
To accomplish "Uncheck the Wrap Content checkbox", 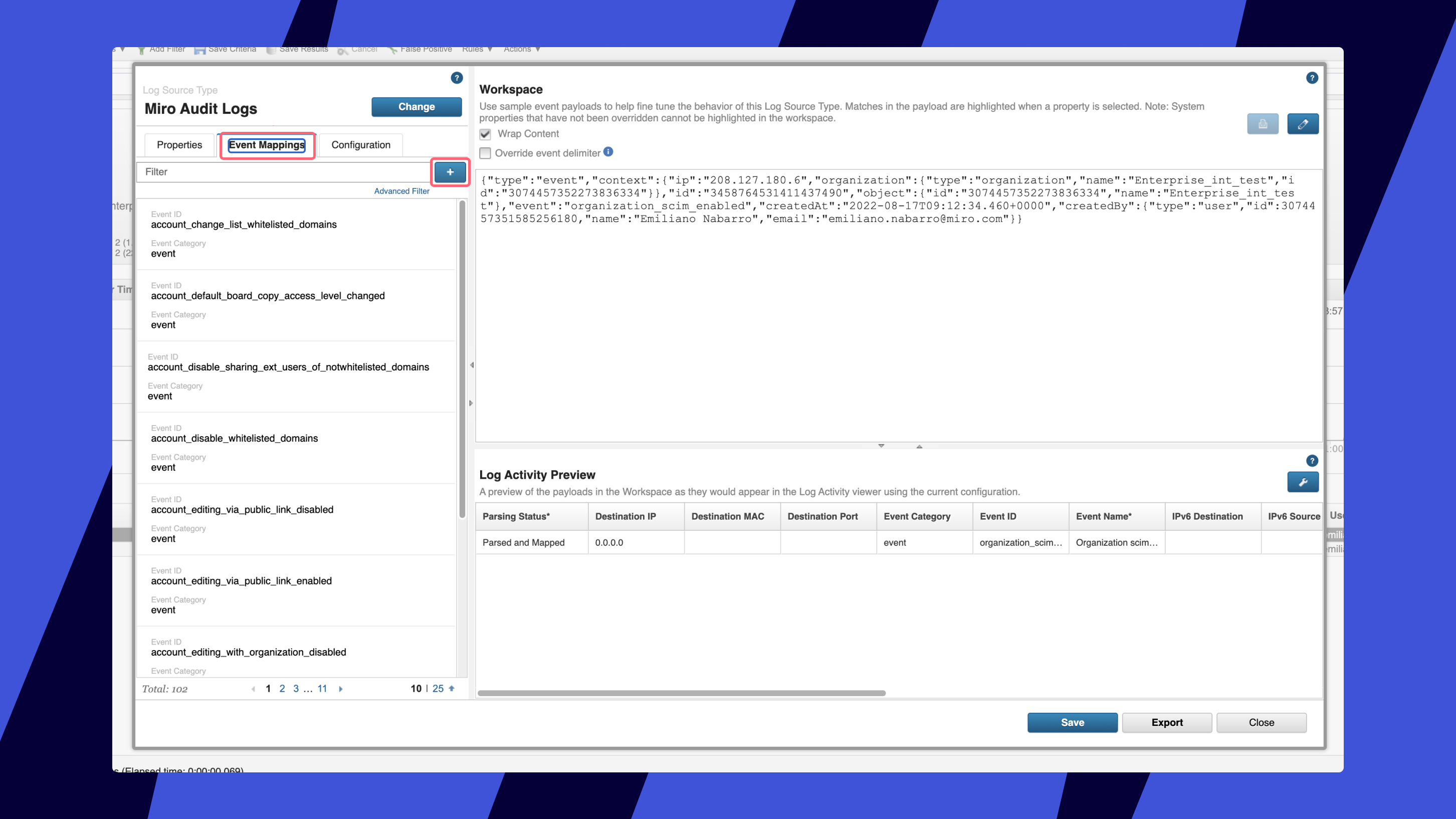I will coord(485,134).
